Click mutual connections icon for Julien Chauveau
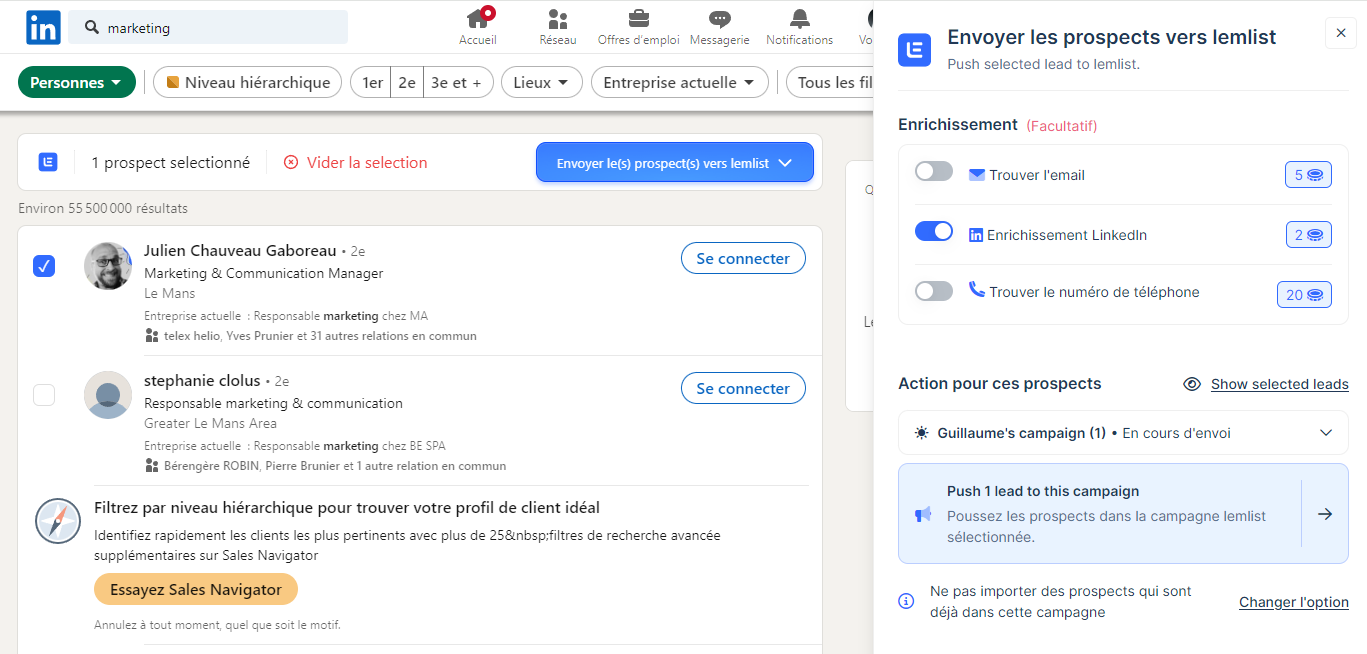Image resolution: width=1367 pixels, height=654 pixels. coord(152,336)
